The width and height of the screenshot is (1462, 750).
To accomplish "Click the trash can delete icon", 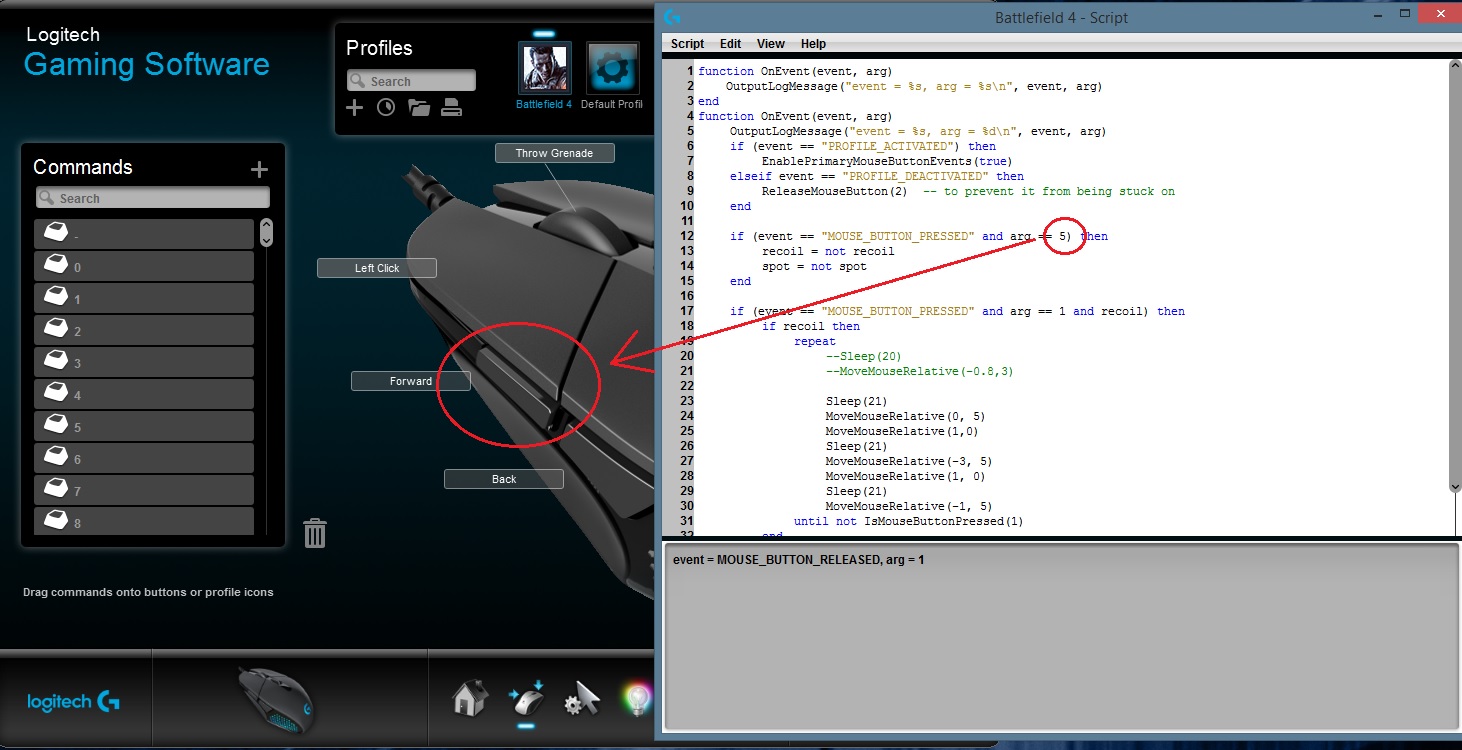I will (315, 533).
